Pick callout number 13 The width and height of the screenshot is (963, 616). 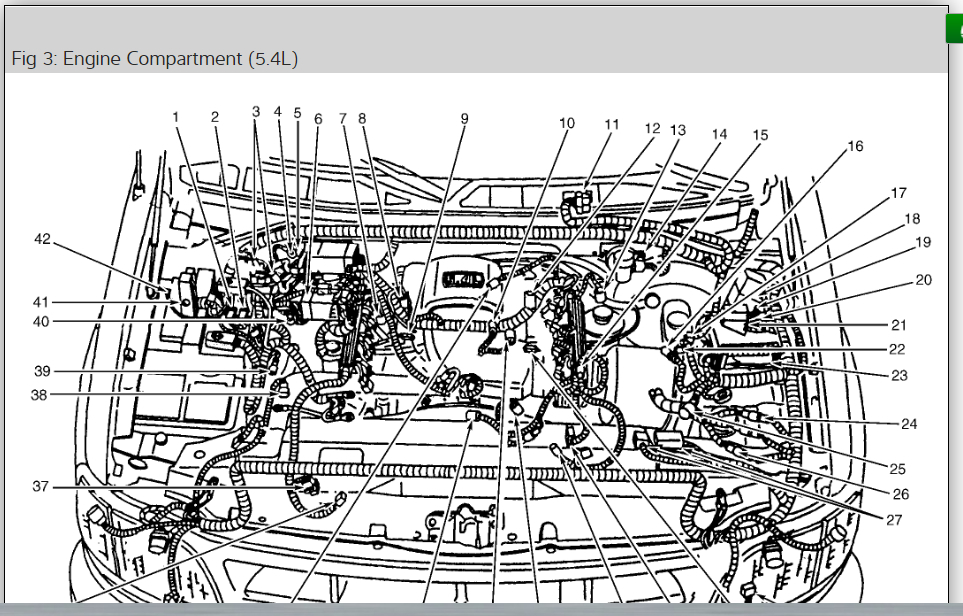[x=677, y=130]
